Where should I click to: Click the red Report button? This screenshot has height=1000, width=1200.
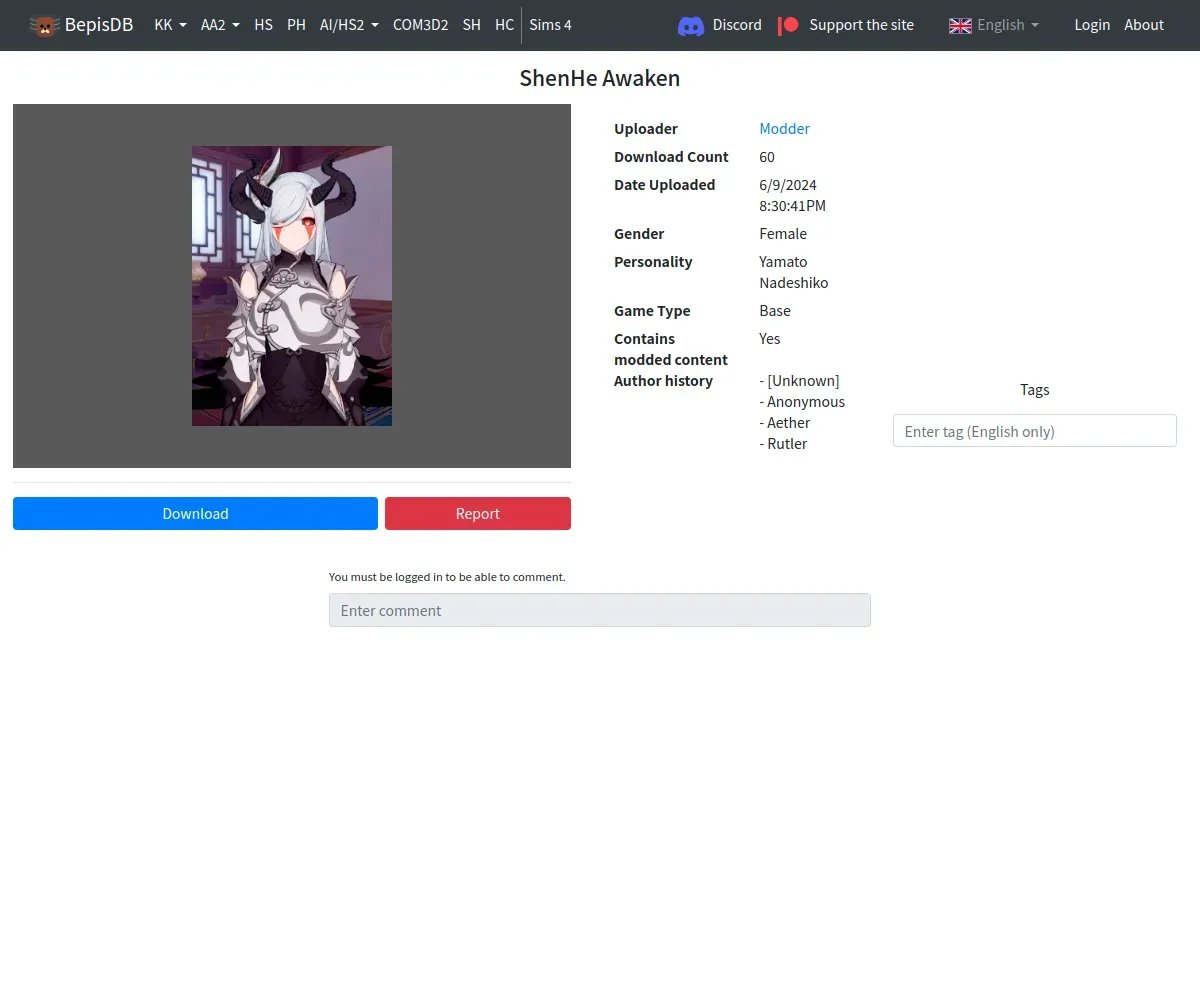[478, 513]
